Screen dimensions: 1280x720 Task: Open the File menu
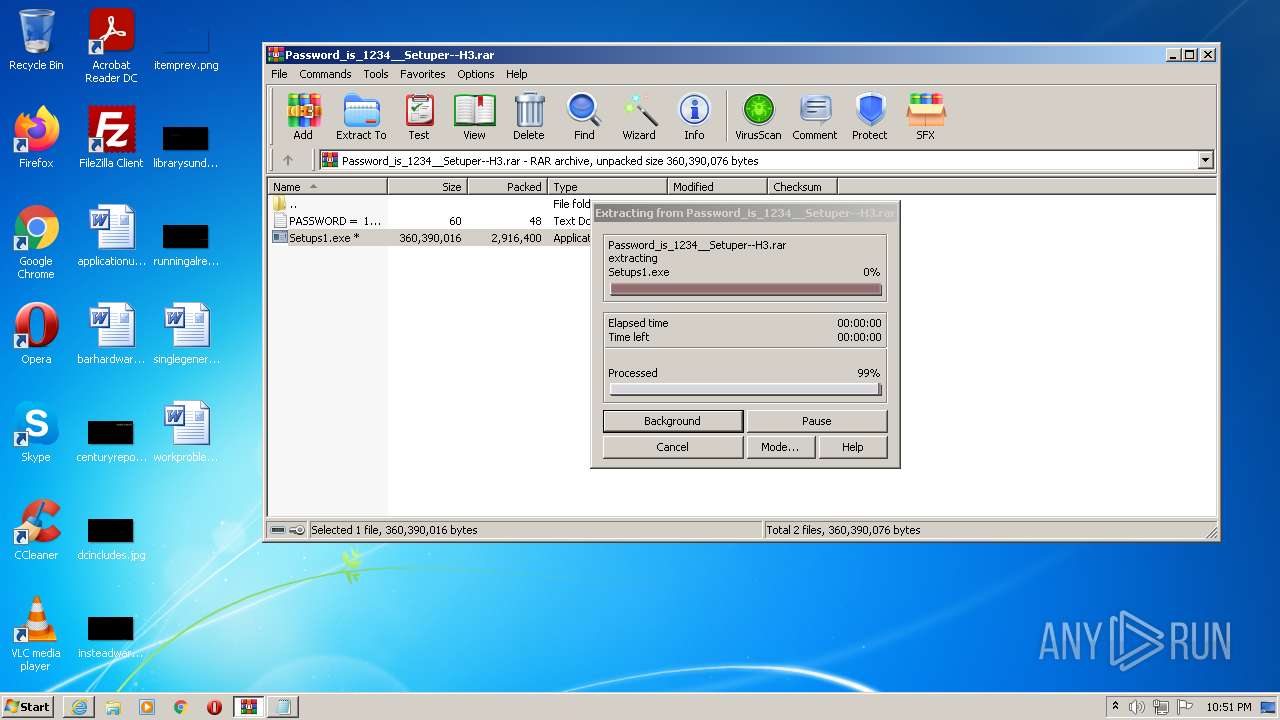[x=279, y=74]
